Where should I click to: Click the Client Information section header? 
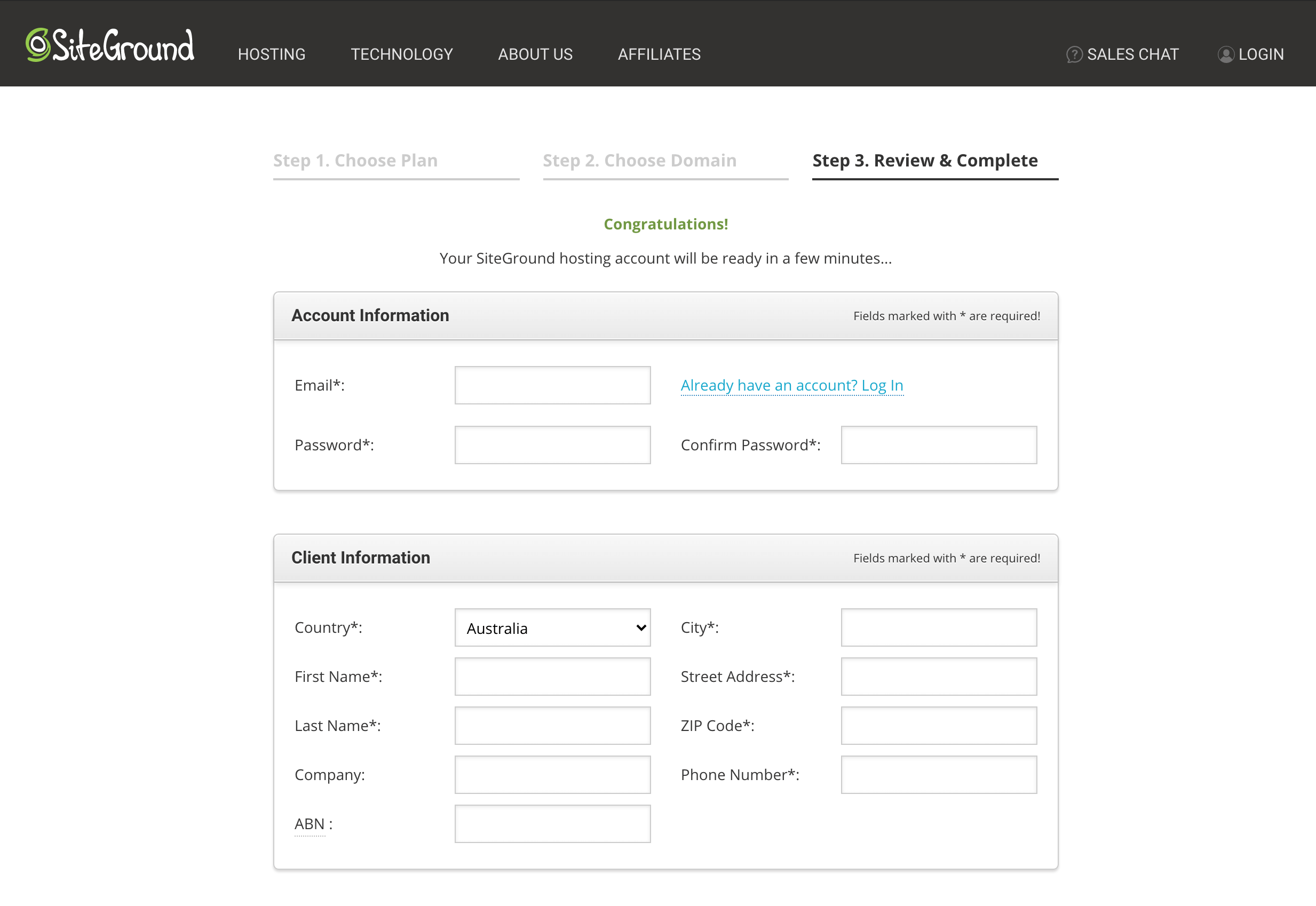(665, 559)
